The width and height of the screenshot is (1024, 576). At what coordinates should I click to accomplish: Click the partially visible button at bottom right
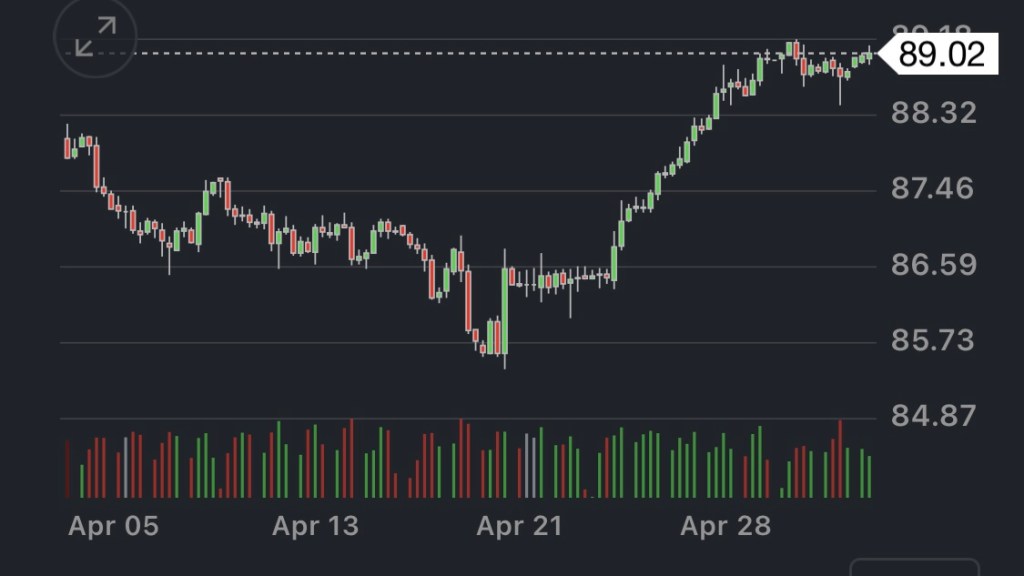coord(914,567)
